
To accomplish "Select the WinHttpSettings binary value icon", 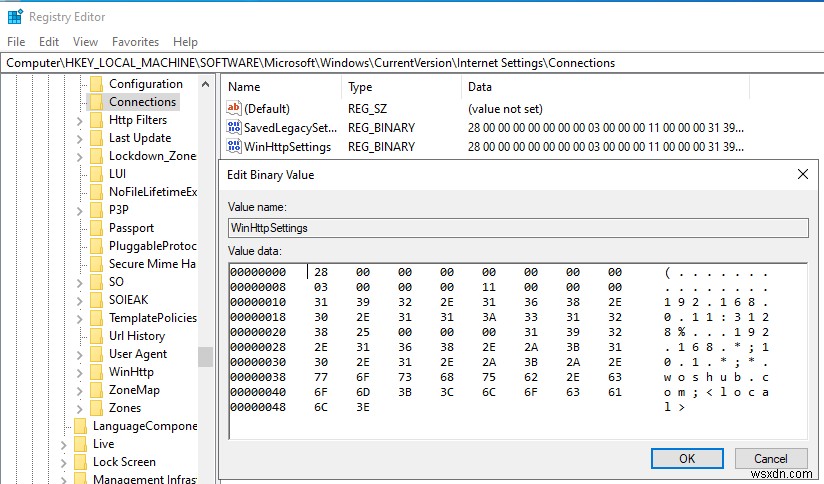I will click(234, 146).
